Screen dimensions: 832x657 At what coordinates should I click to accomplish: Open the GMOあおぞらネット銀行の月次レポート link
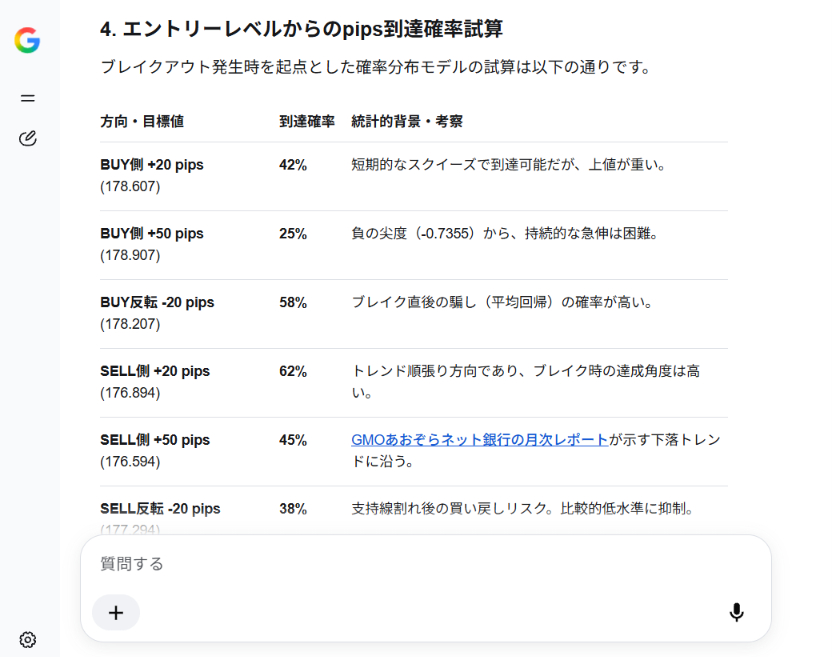[479, 439]
